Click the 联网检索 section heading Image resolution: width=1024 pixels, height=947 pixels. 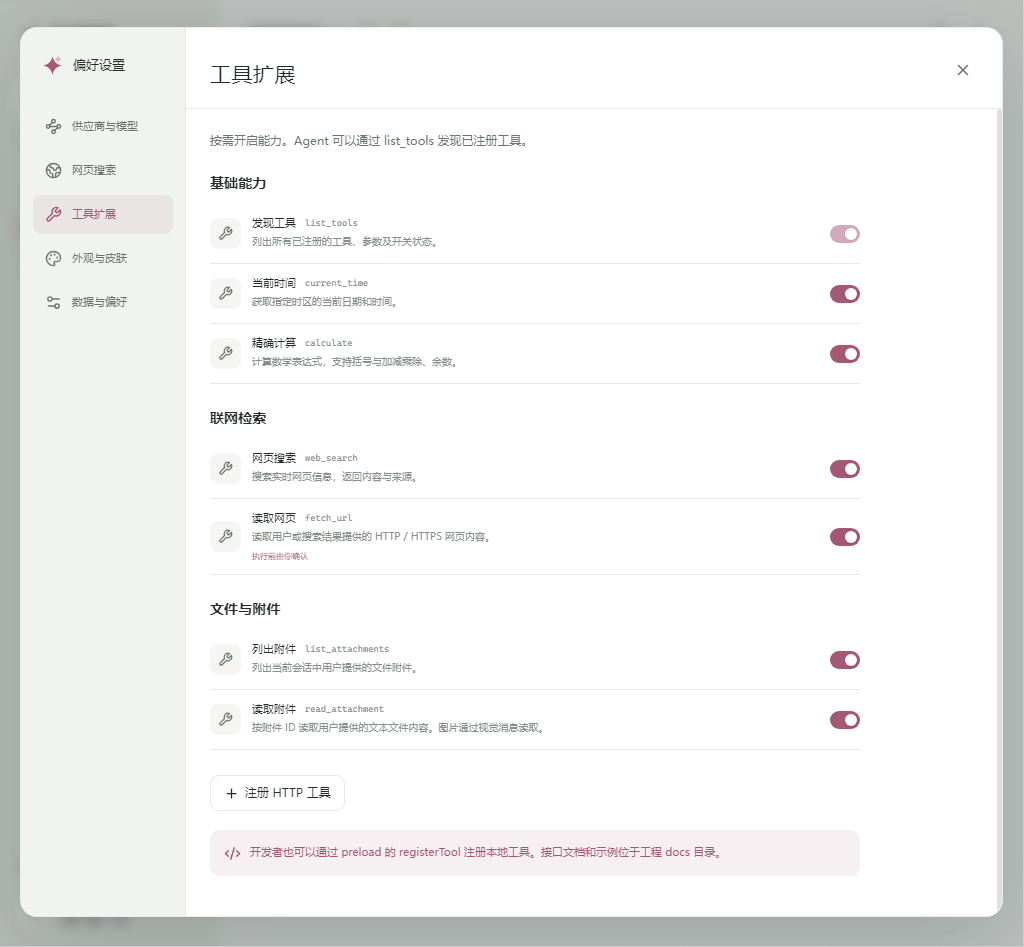click(238, 418)
